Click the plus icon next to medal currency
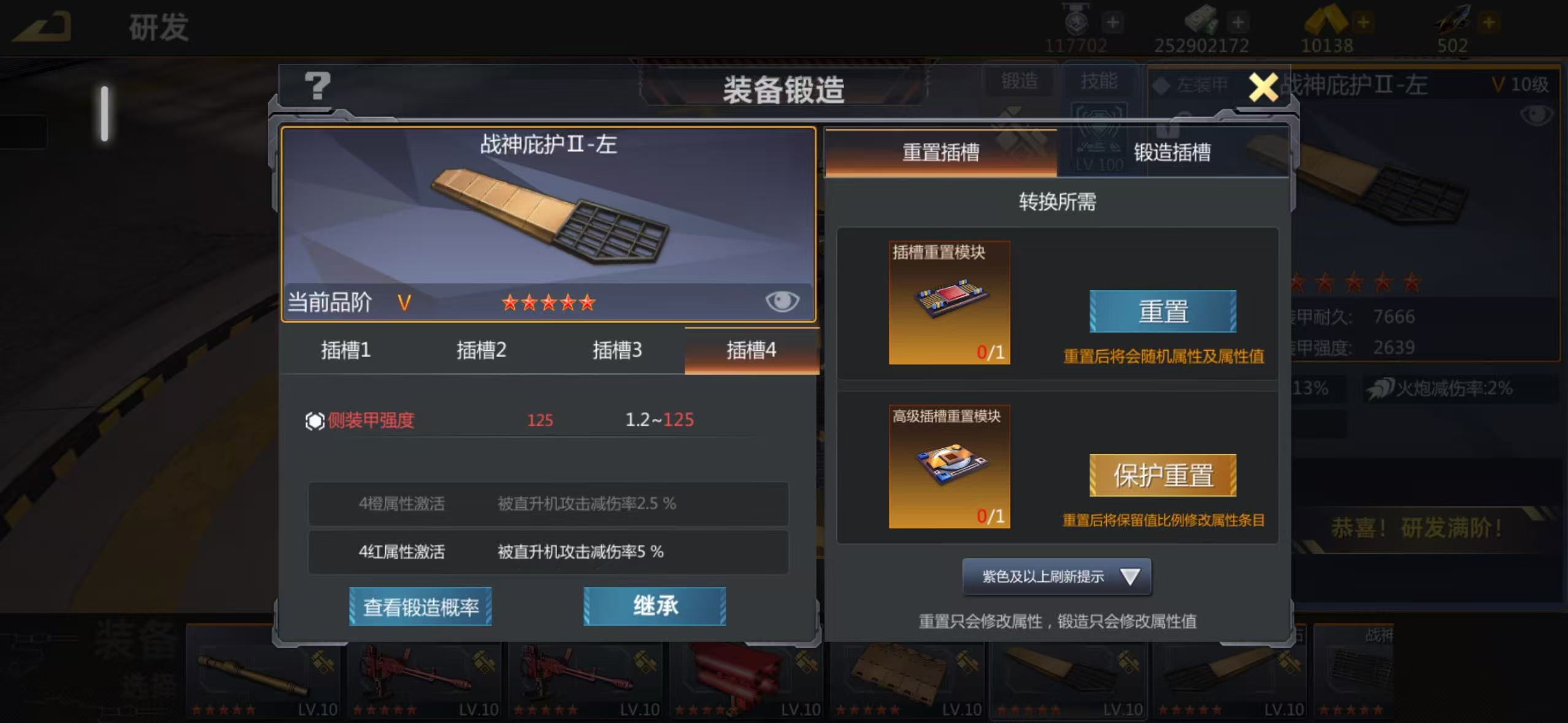 pos(1112,23)
